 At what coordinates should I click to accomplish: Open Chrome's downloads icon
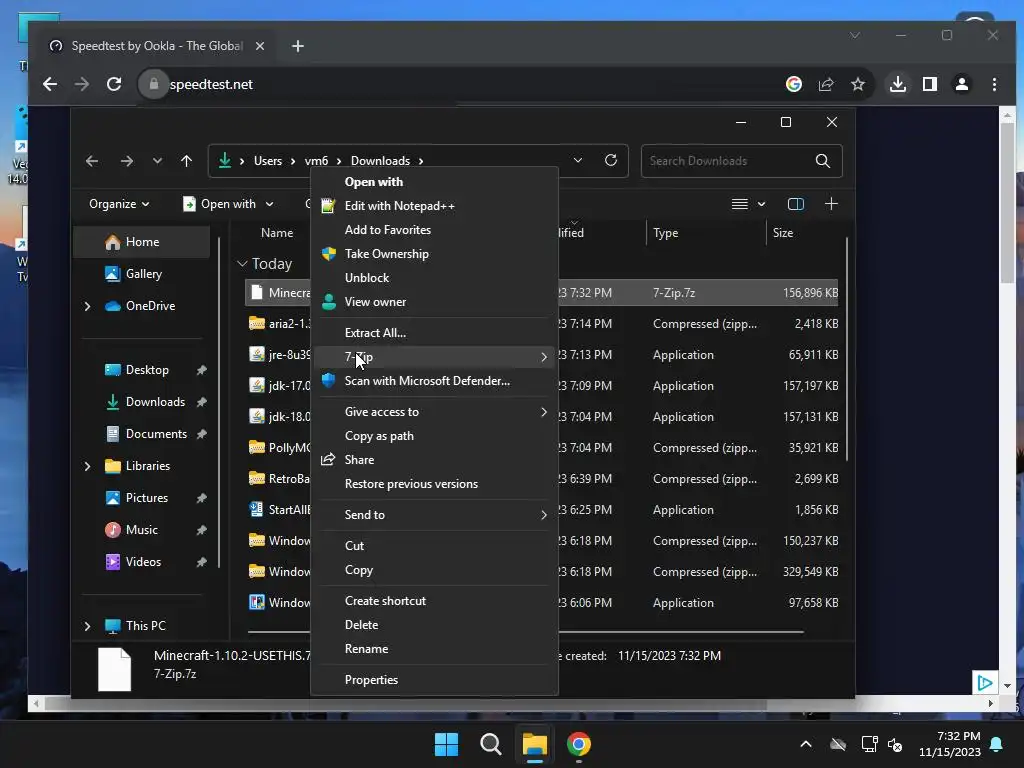pos(898,84)
